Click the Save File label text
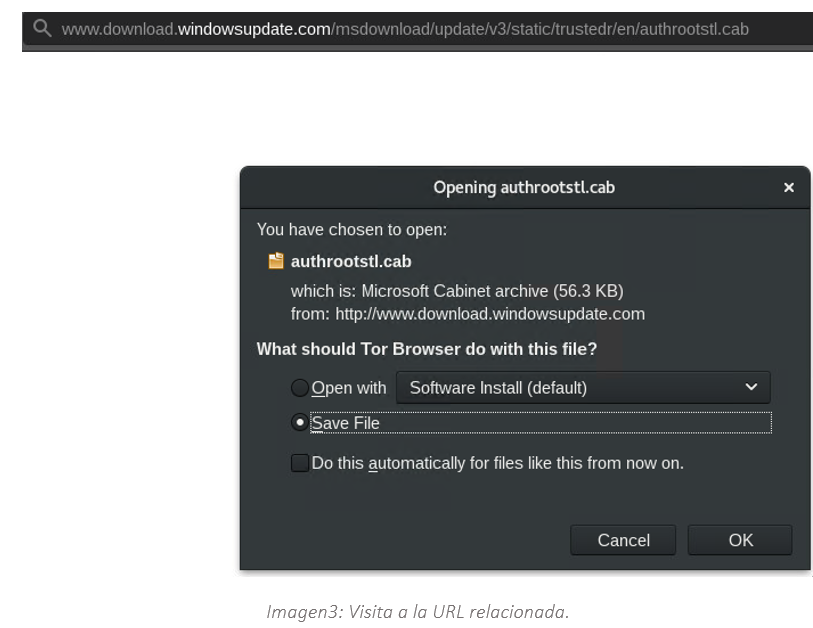The width and height of the screenshot is (813, 628). click(346, 423)
